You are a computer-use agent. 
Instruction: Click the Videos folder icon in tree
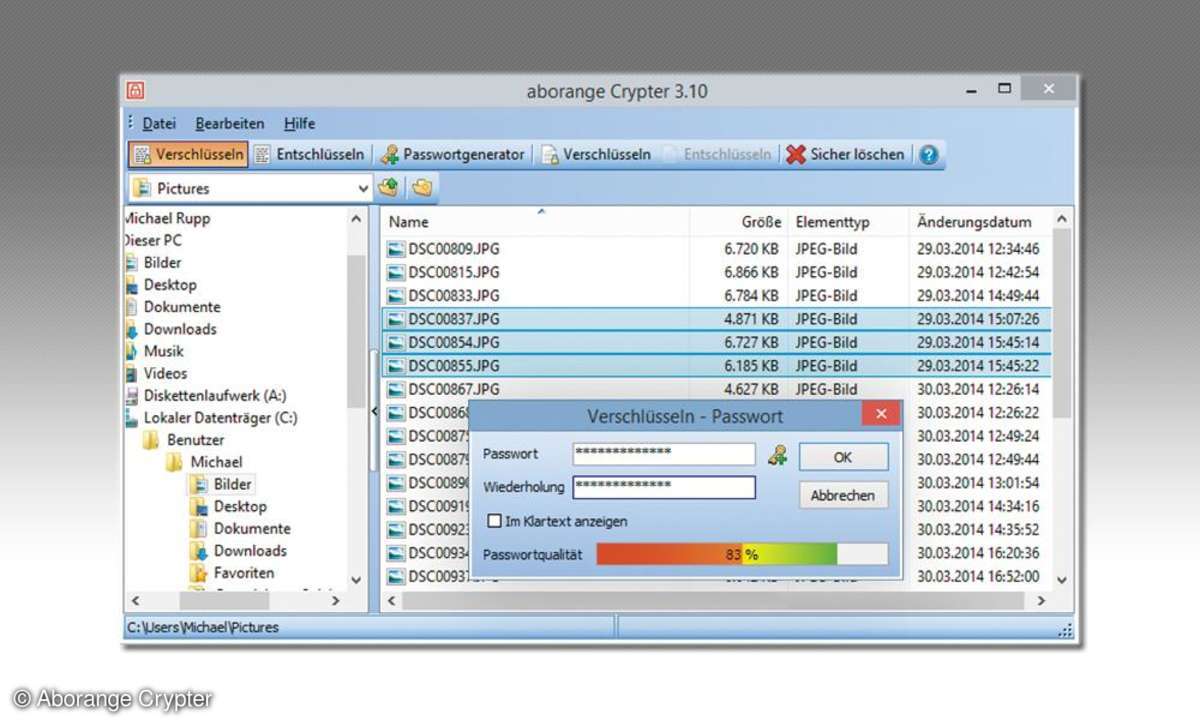coord(131,373)
